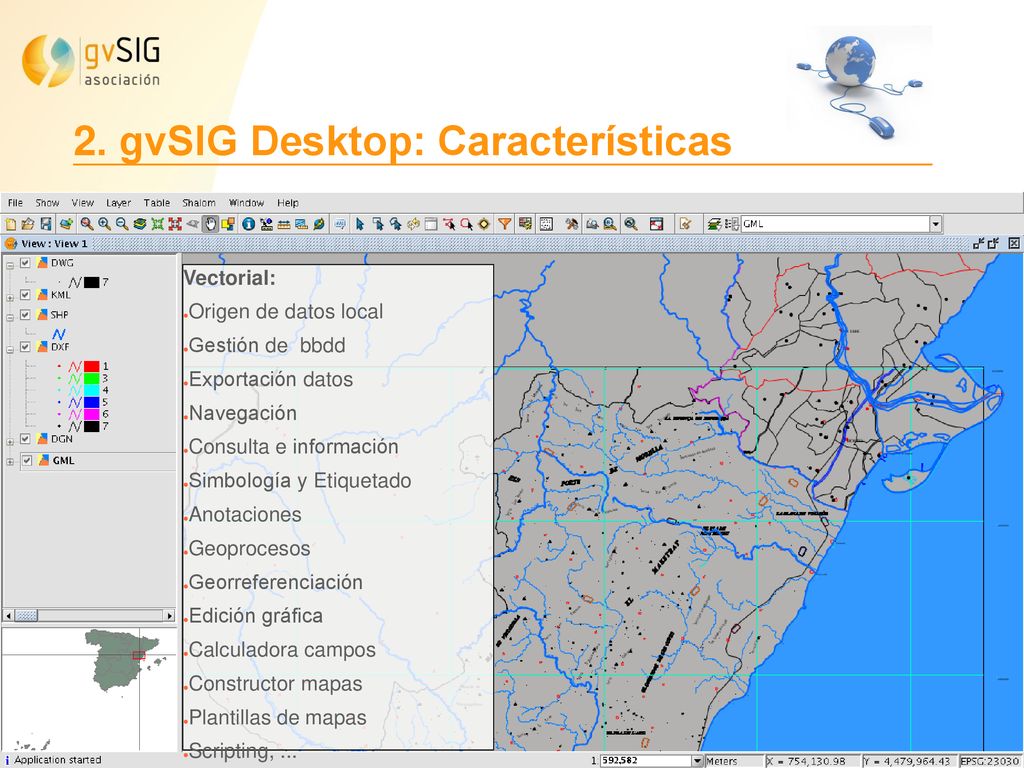The image size is (1024, 768).
Task: Open the scale dropdown next to 592,582
Action: tap(697, 761)
